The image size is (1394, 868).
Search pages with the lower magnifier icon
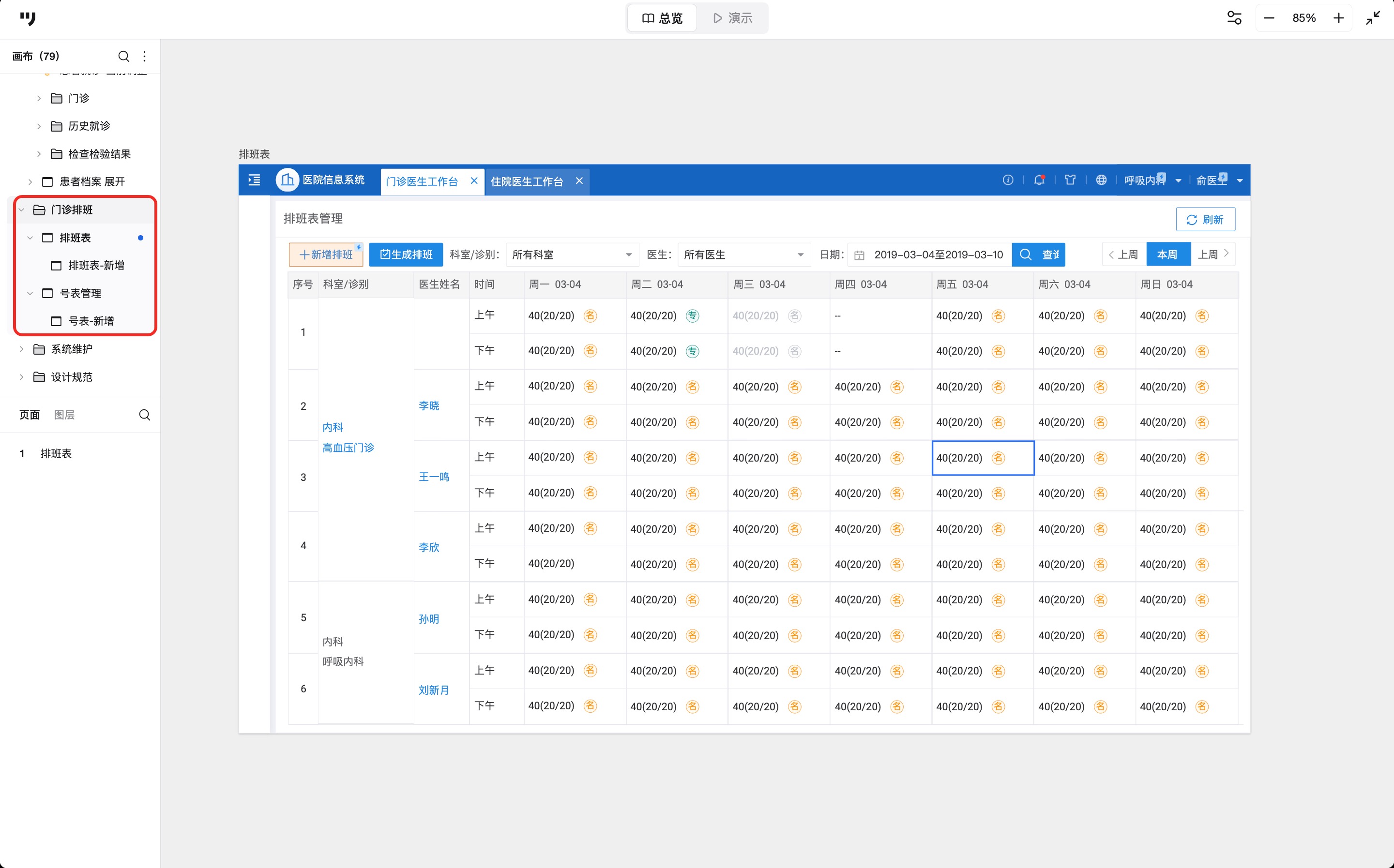click(x=145, y=415)
